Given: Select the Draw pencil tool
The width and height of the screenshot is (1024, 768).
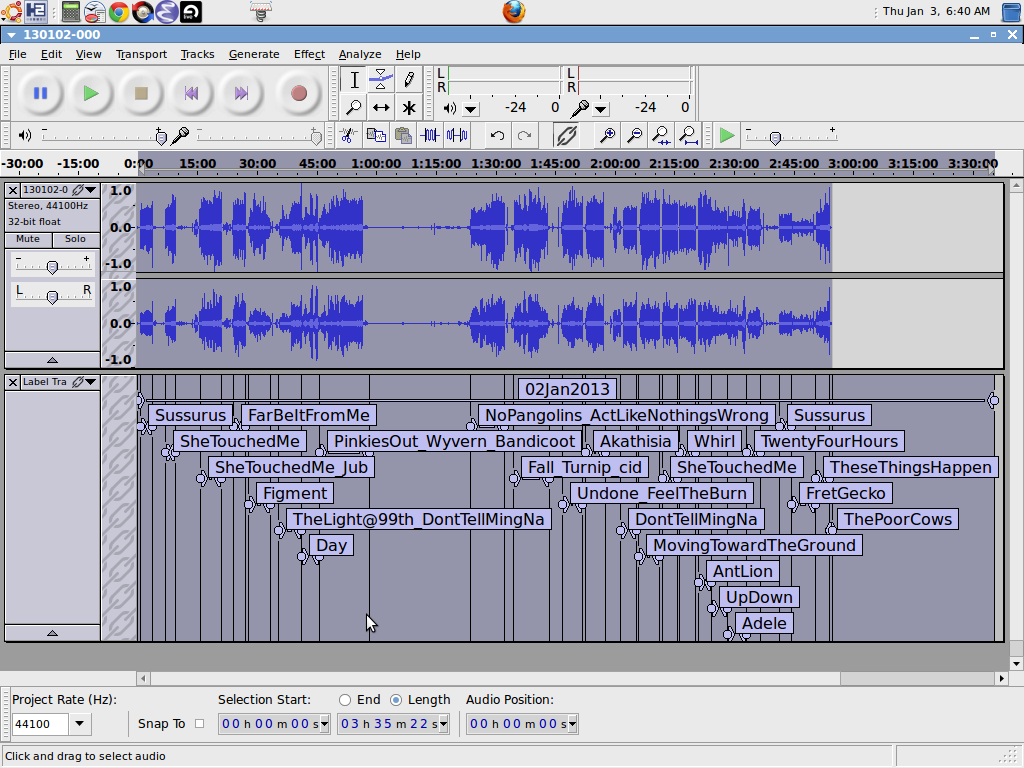Looking at the screenshot, I should [x=409, y=80].
